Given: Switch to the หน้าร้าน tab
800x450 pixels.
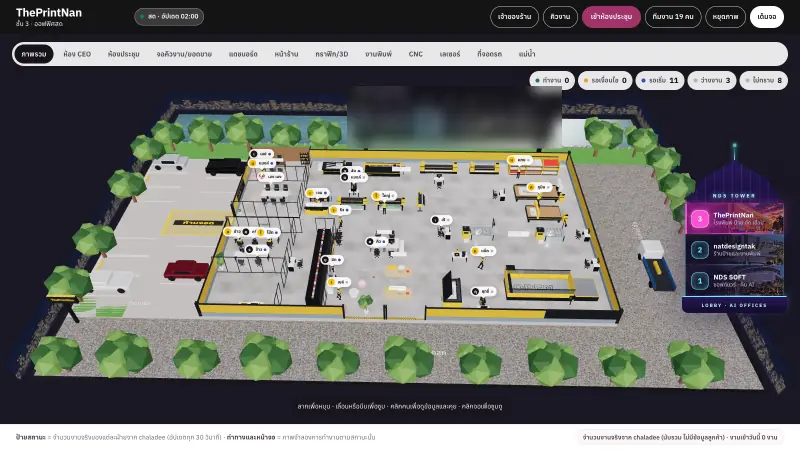Looking at the screenshot, I should (x=286, y=54).
